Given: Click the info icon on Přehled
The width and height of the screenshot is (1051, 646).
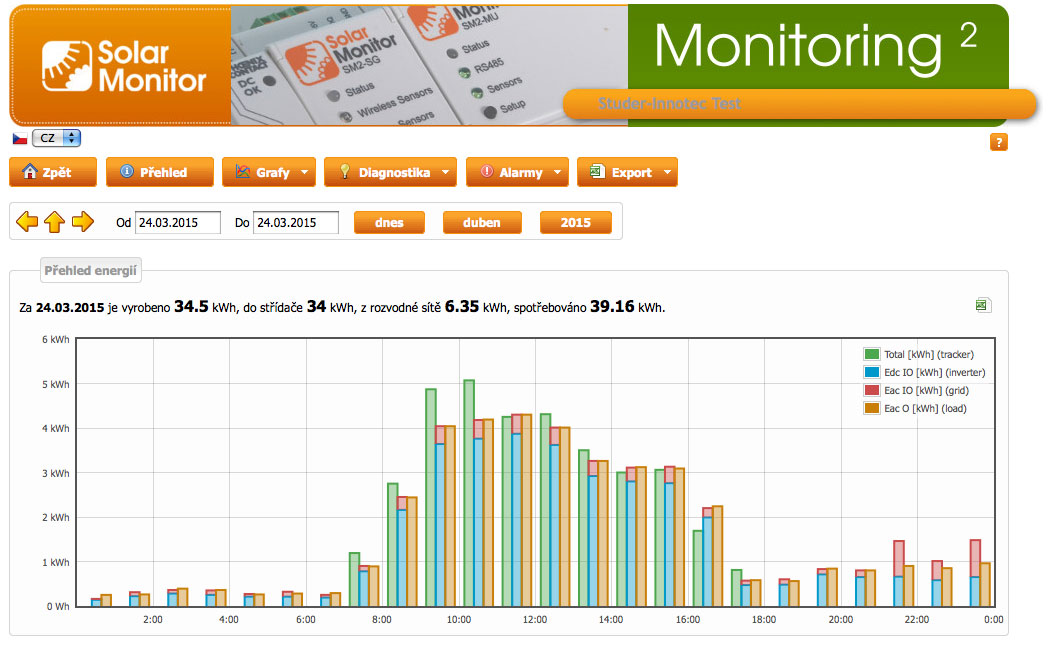Looking at the screenshot, I should tap(127, 172).
